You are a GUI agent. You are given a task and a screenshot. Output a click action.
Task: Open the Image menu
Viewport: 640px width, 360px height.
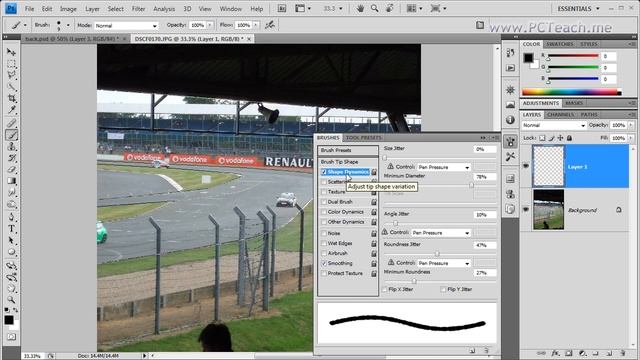pos(68,9)
